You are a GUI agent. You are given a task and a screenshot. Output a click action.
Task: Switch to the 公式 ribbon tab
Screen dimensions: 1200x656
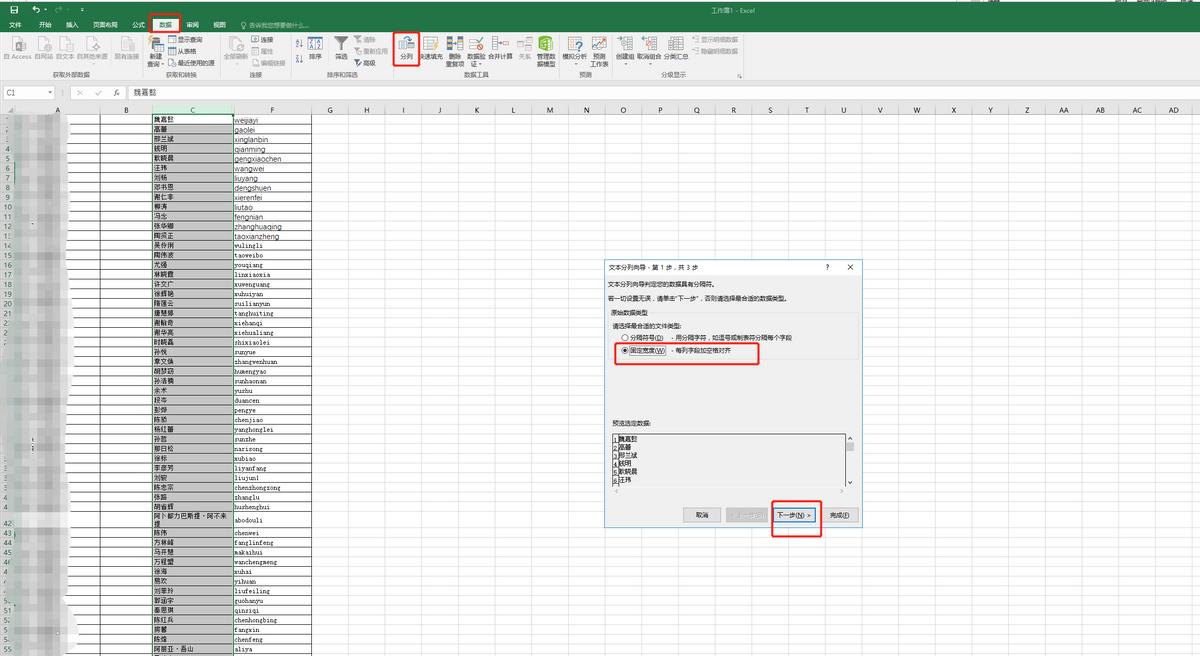coord(138,24)
